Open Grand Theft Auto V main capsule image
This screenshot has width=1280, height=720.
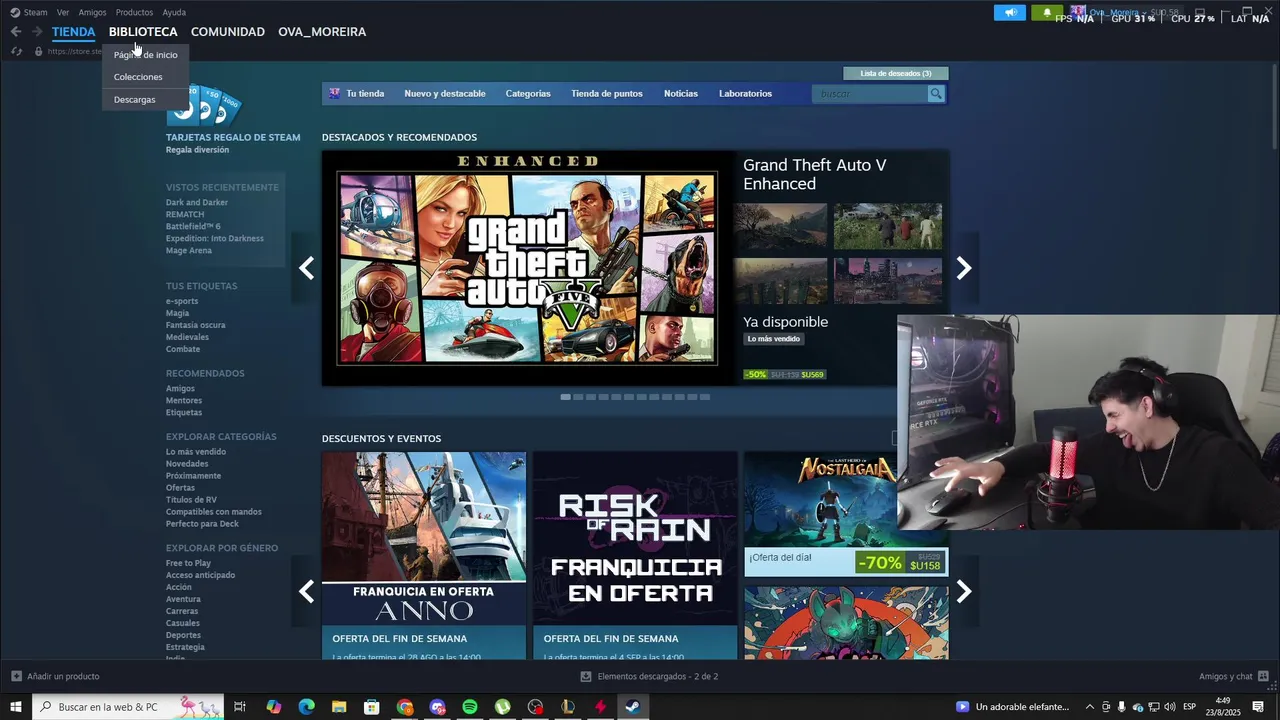(x=527, y=268)
